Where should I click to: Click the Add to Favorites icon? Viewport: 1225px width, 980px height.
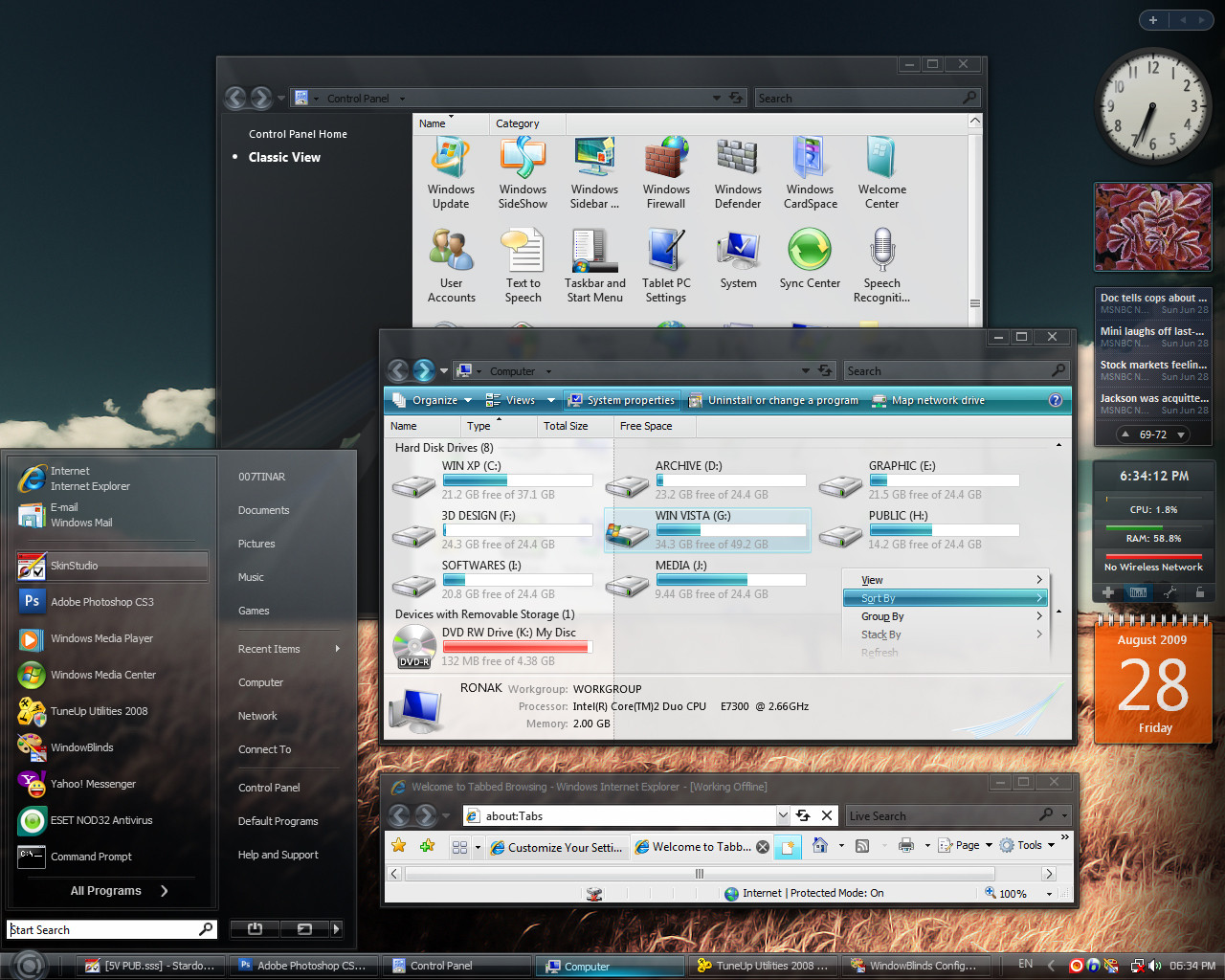(x=427, y=845)
